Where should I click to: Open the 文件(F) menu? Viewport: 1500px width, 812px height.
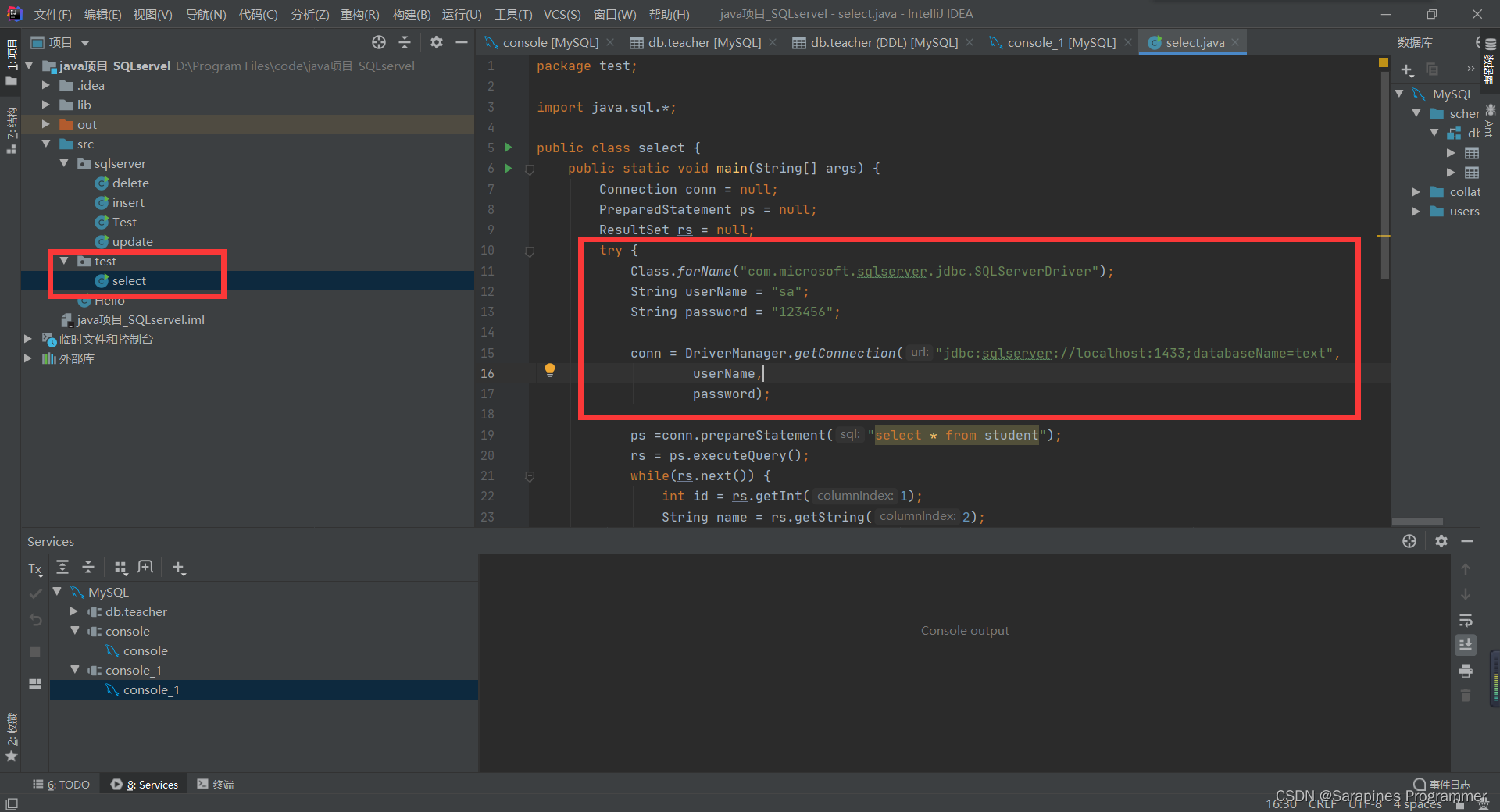pos(52,14)
